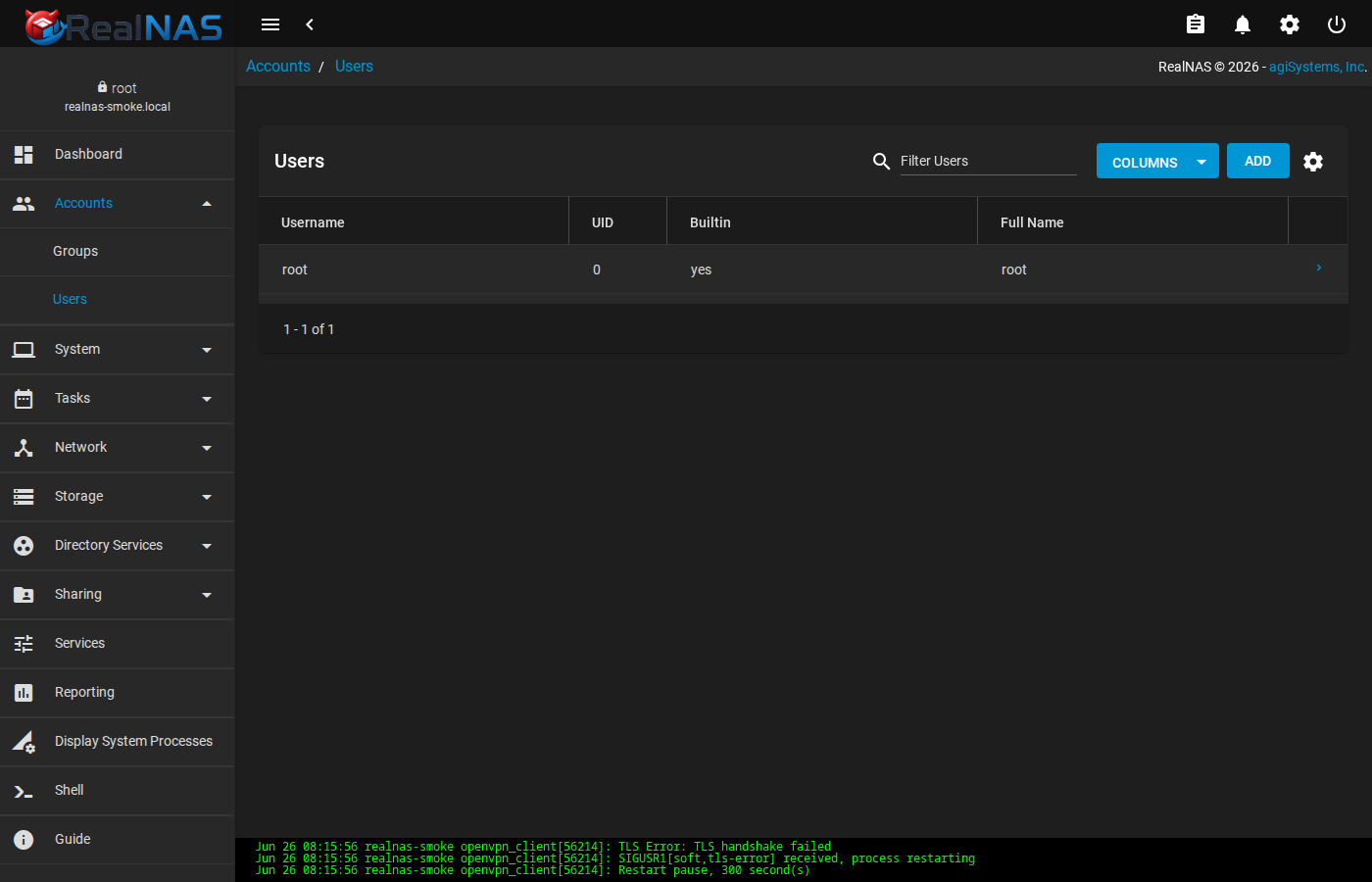Expand the Tasks menu arrow

(207, 399)
